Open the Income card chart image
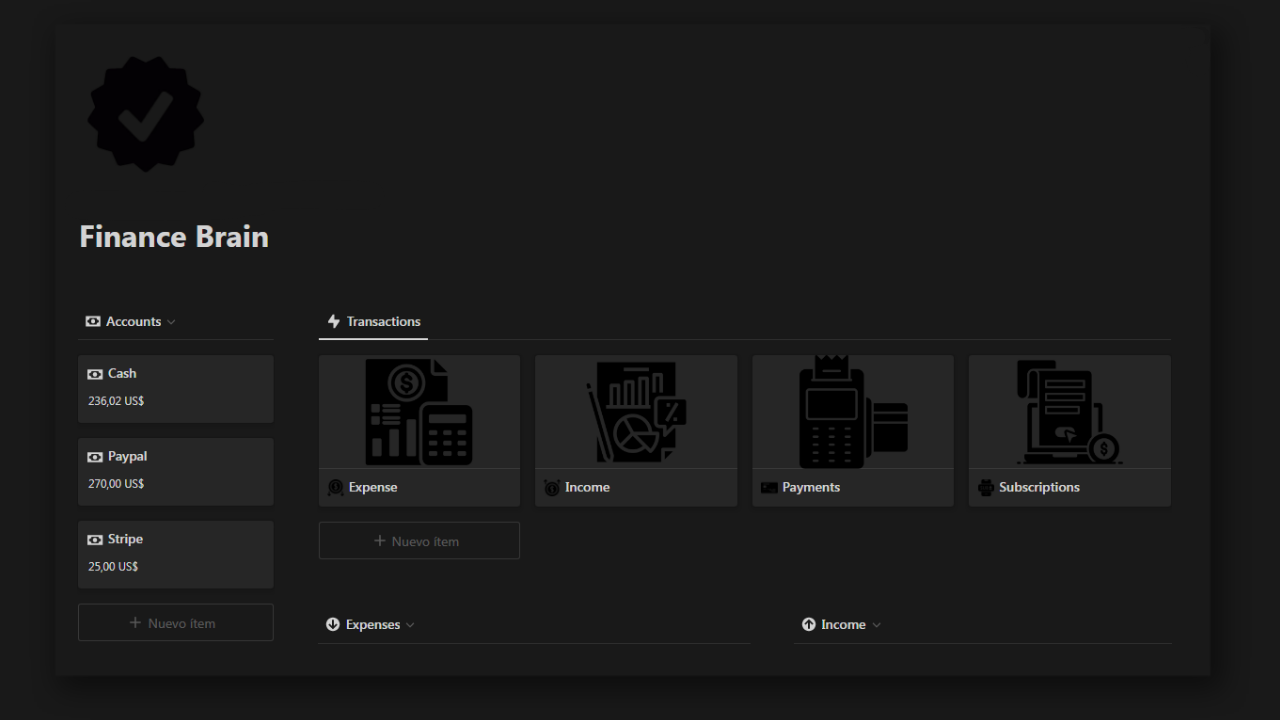1280x720 pixels. 636,412
